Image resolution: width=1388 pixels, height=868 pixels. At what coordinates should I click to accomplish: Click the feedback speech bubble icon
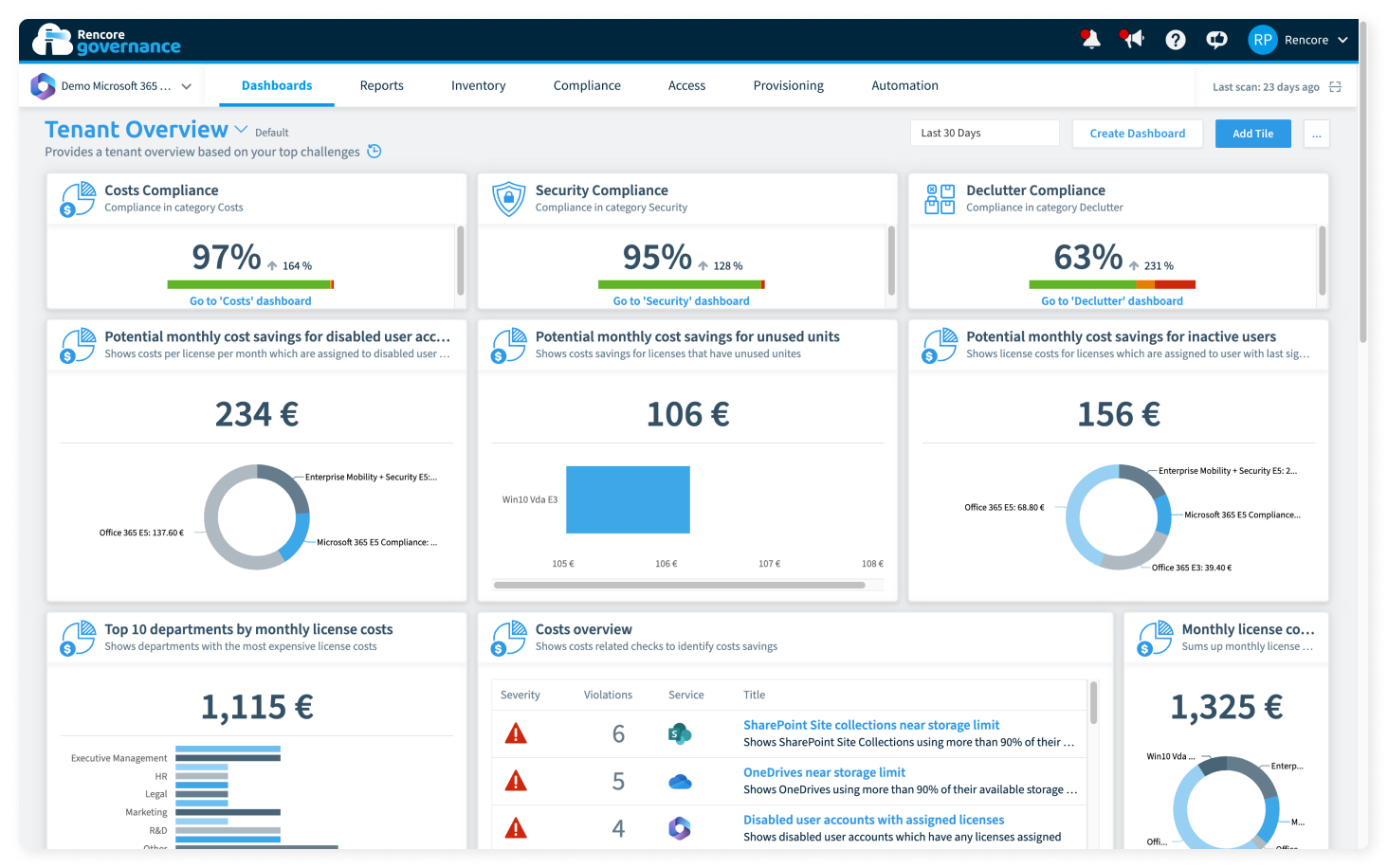1216,40
